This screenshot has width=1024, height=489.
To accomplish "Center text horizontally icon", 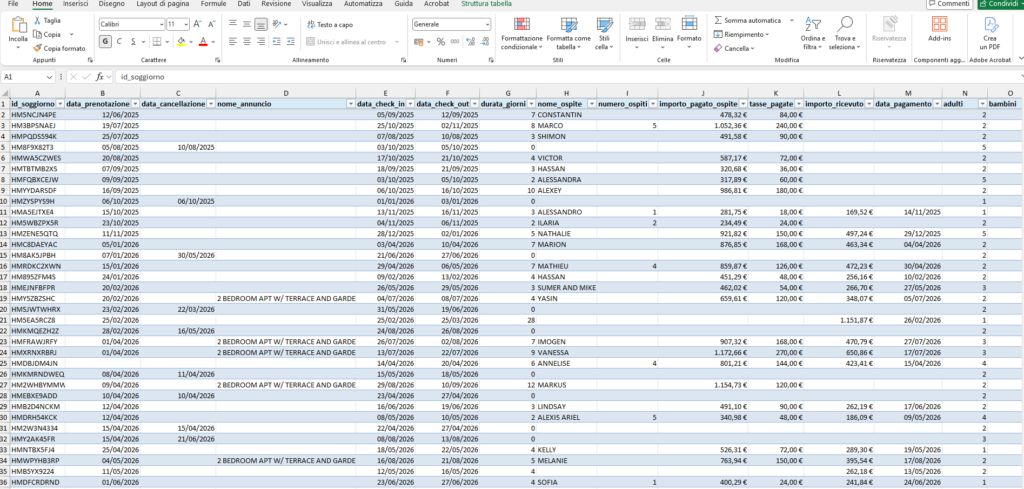I will pos(246,42).
